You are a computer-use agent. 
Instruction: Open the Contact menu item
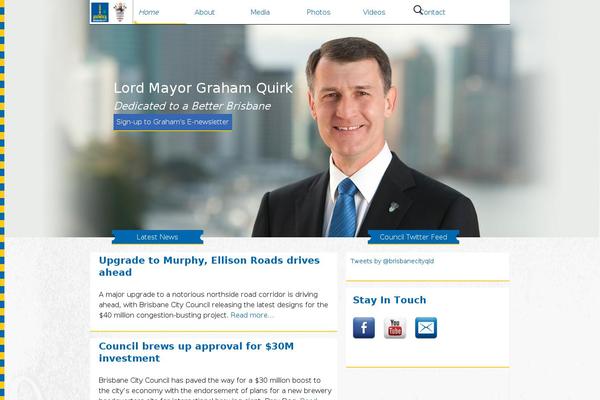433,12
